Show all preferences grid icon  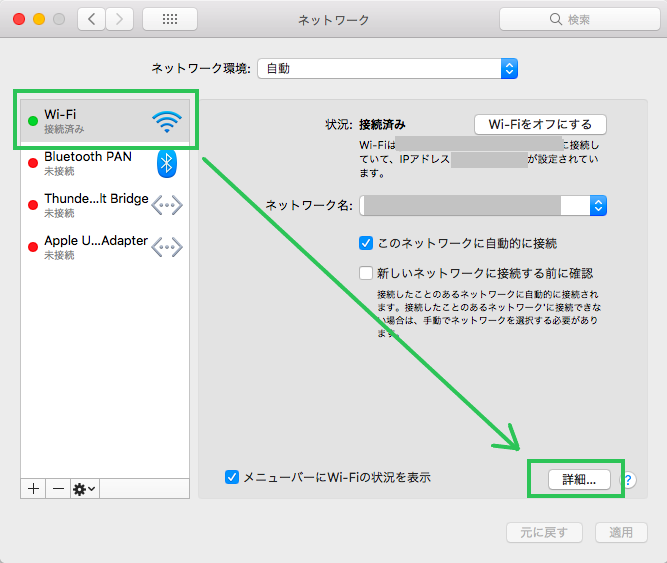tap(170, 19)
